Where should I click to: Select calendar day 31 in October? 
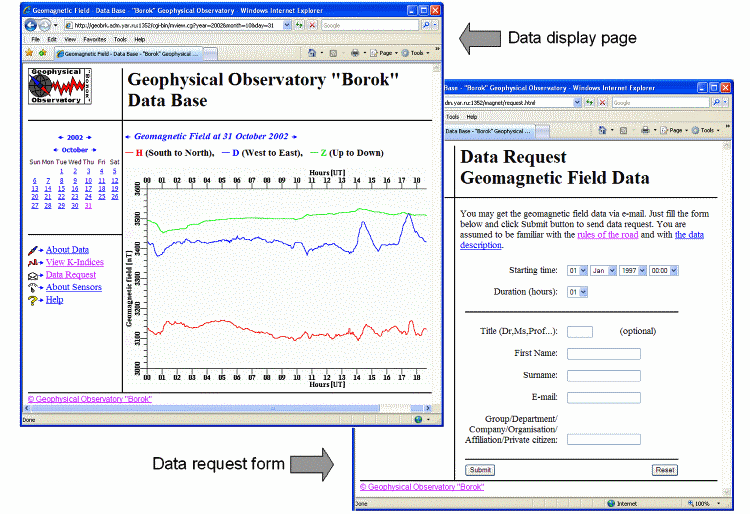pos(88,206)
